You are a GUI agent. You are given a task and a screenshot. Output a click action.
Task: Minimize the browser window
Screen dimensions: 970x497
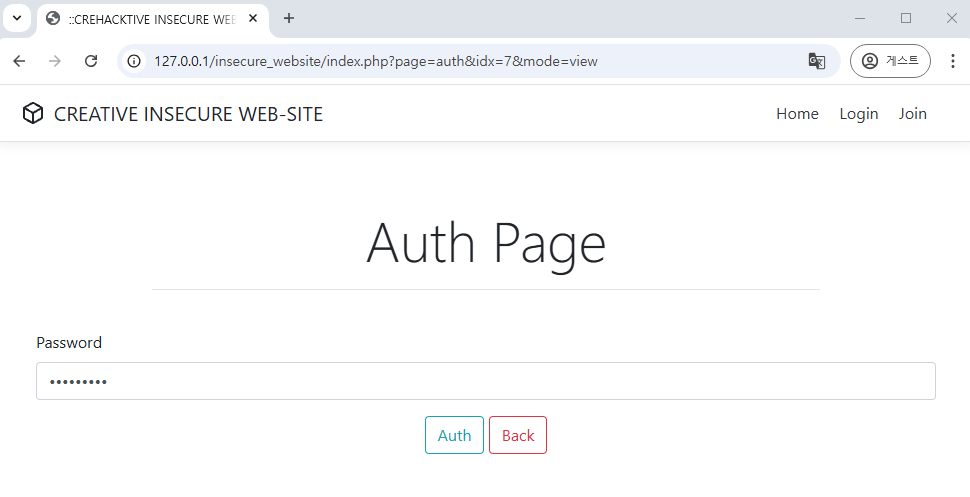pos(860,19)
